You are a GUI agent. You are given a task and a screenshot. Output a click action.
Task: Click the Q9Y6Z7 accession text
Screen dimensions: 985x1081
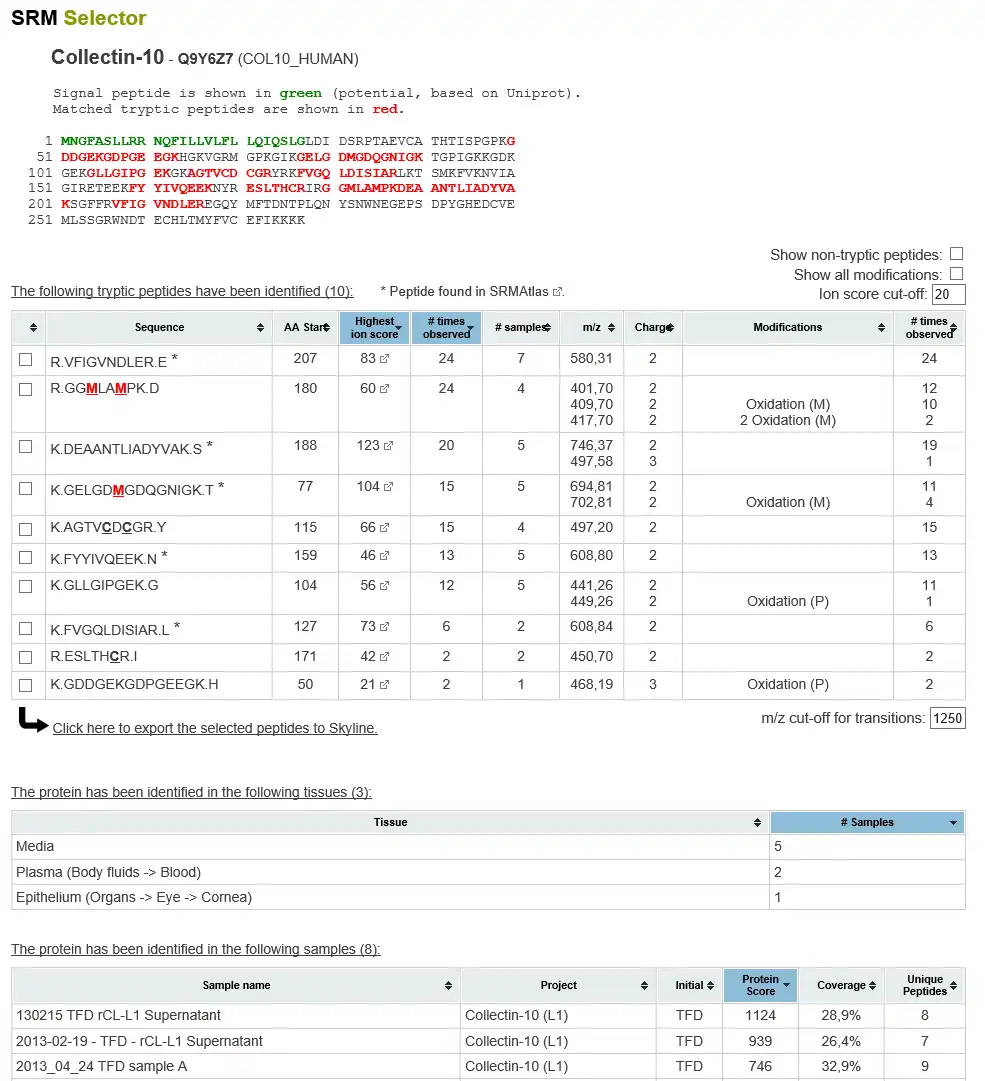205,59
